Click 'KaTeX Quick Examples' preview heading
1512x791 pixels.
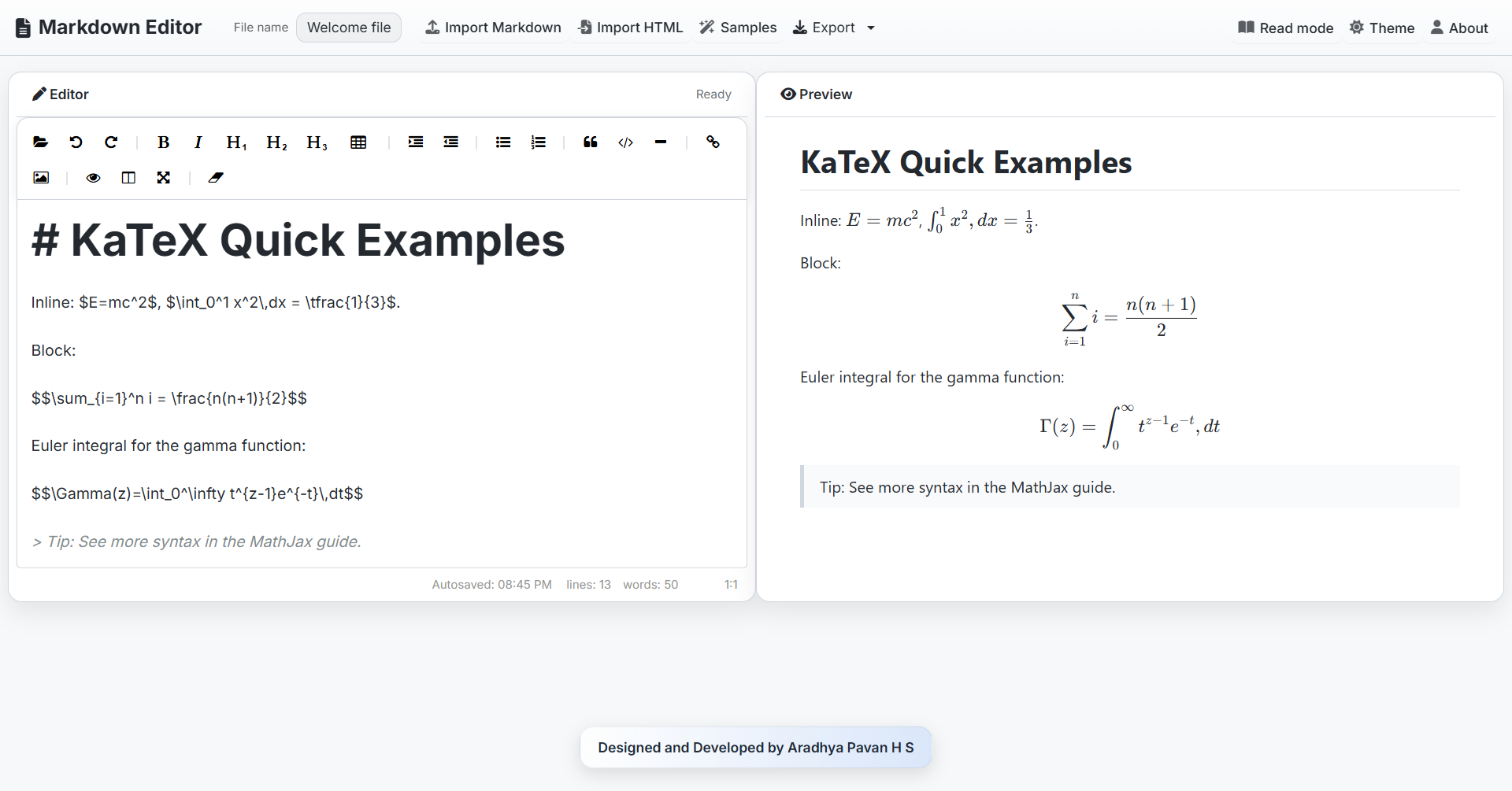[966, 163]
